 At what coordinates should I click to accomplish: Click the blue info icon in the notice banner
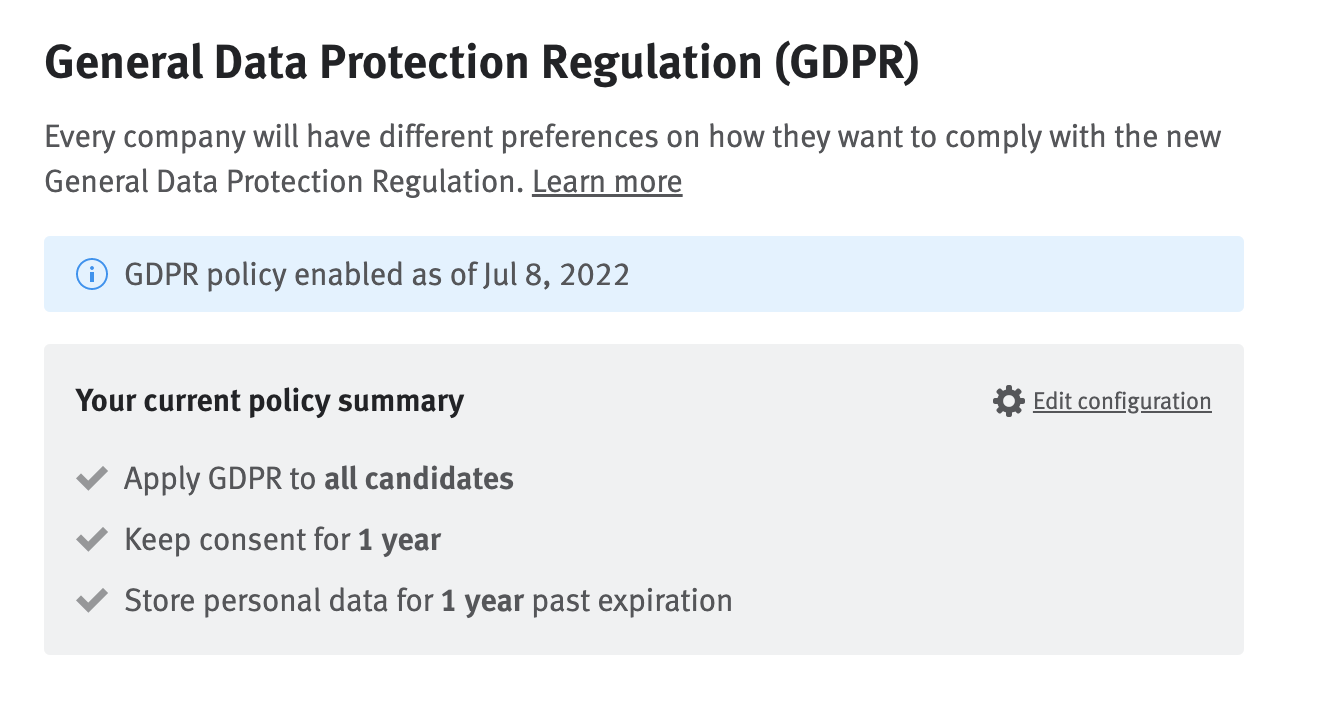coord(91,273)
